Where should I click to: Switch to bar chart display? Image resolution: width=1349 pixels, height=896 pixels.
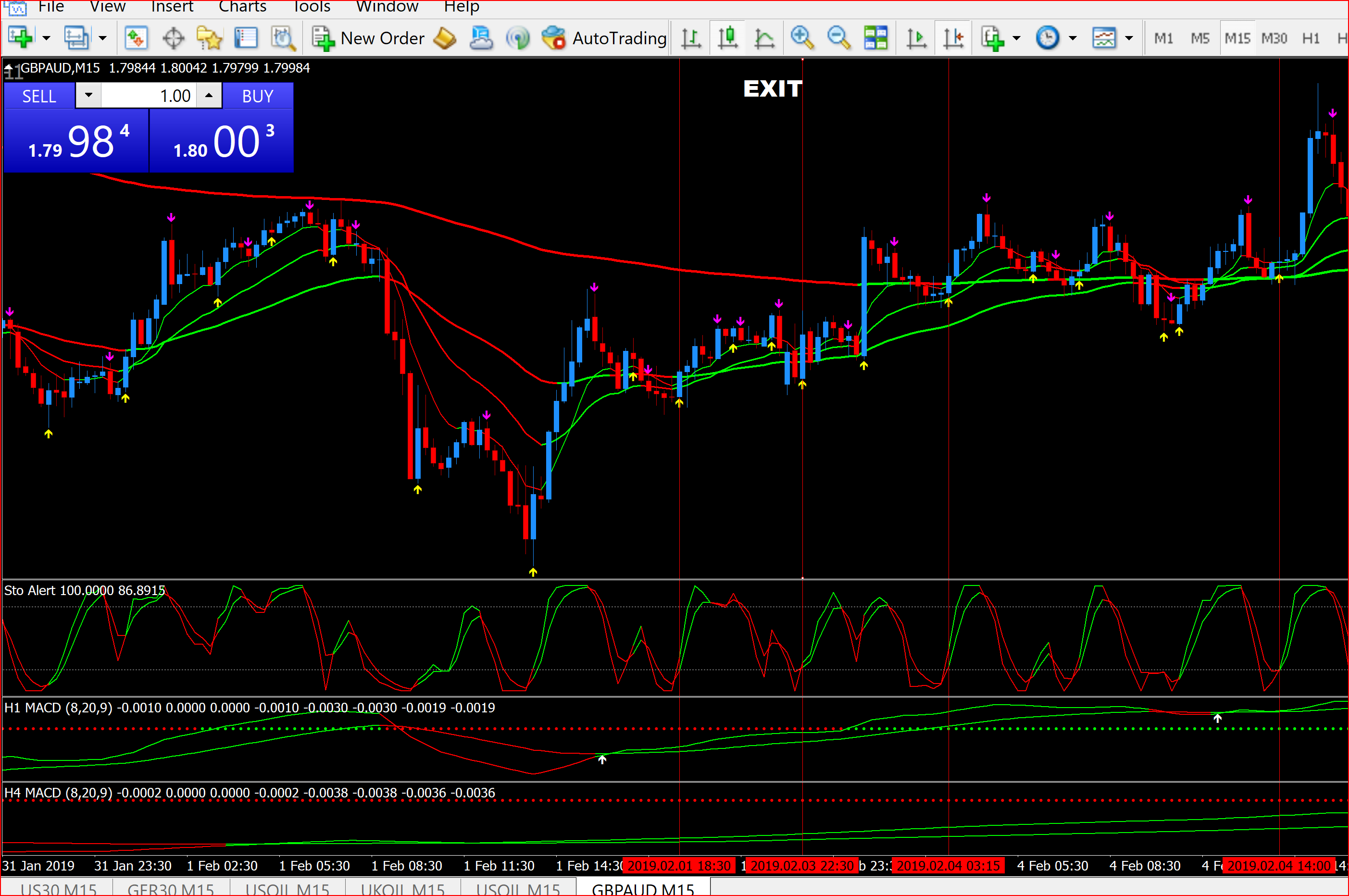tap(691, 37)
